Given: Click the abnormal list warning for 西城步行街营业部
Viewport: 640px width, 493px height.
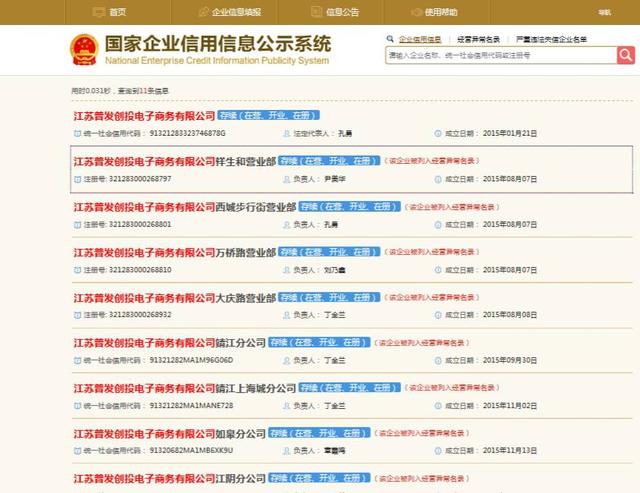Looking at the screenshot, I should [452, 207].
